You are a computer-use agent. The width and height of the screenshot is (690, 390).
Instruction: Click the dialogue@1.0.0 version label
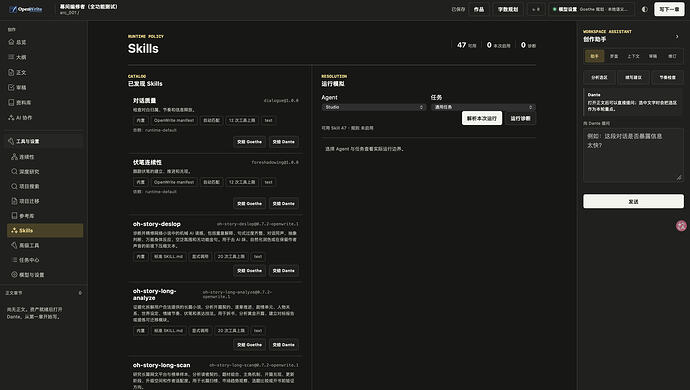tap(281, 100)
